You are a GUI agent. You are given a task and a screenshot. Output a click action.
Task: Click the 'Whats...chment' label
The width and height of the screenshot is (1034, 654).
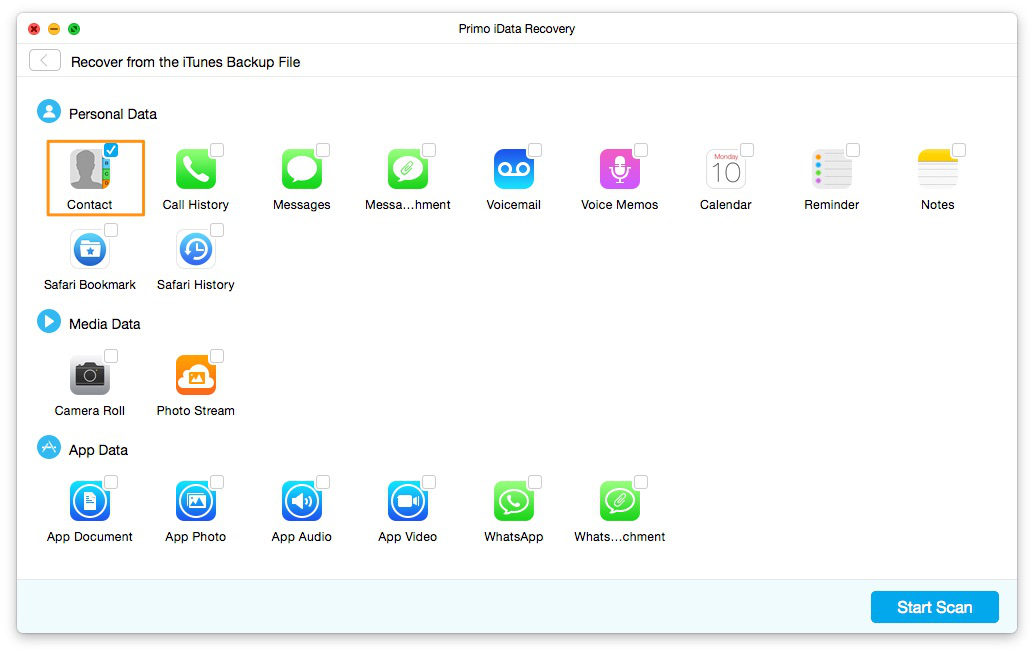tap(620, 537)
